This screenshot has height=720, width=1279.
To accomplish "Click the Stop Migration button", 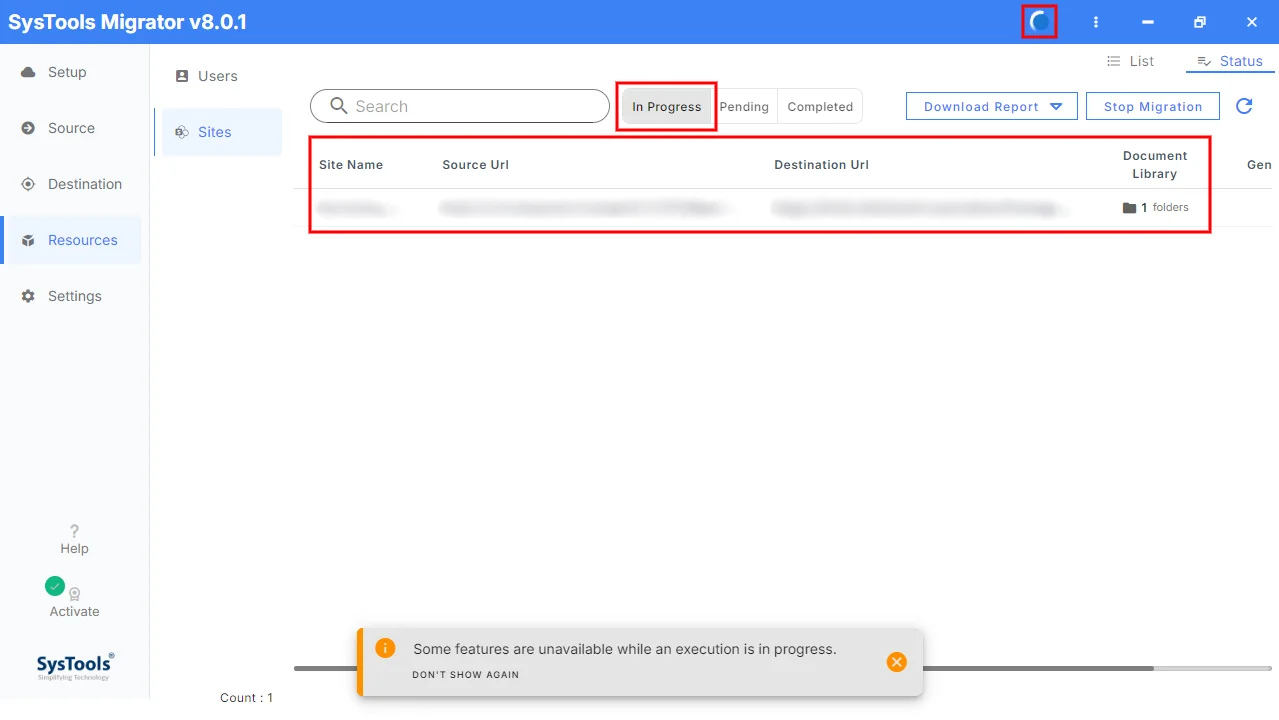I will click(x=1153, y=106).
